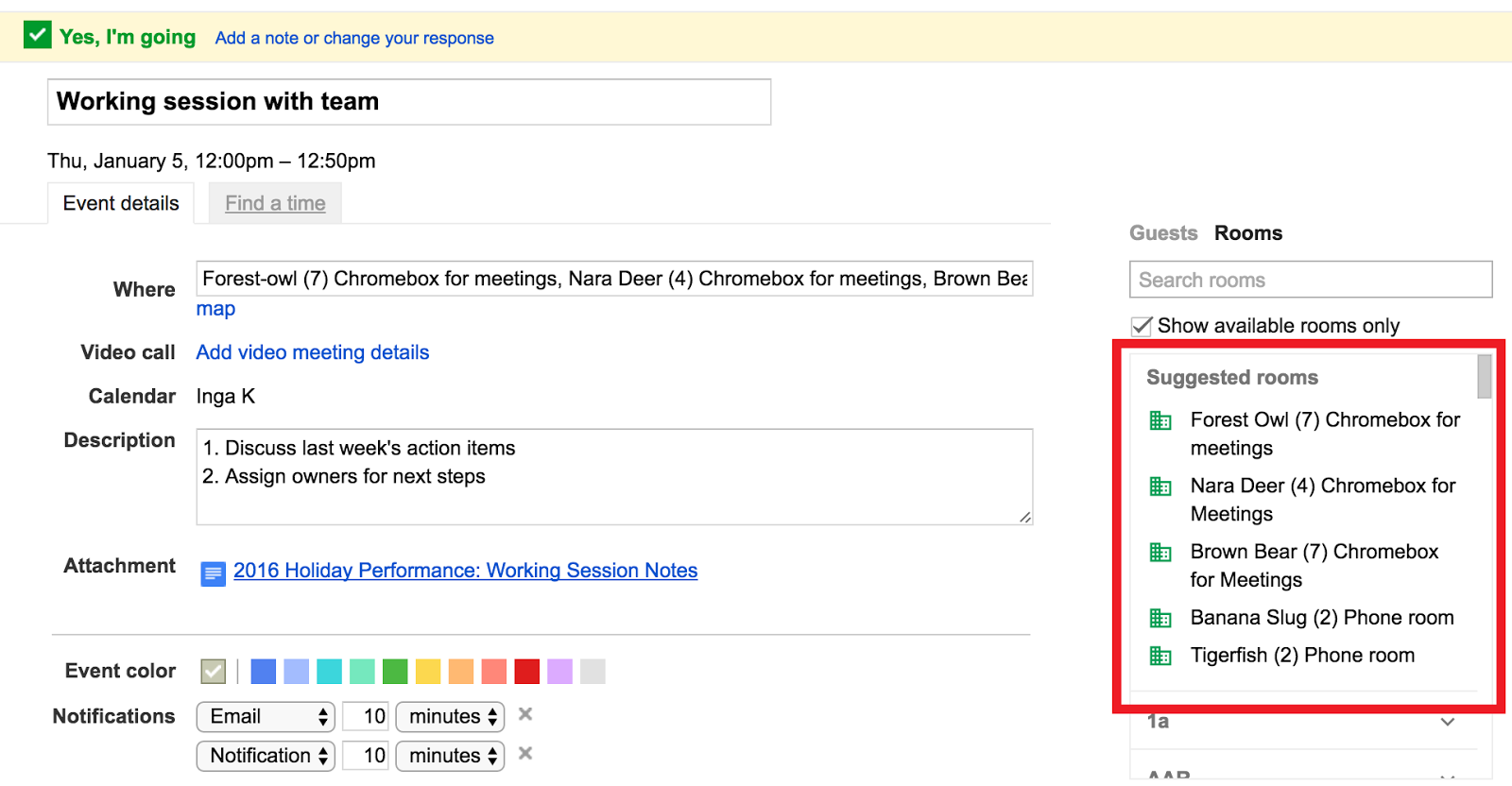Choose the red event color swatch
This screenshot has height=786, width=1512.
click(527, 672)
